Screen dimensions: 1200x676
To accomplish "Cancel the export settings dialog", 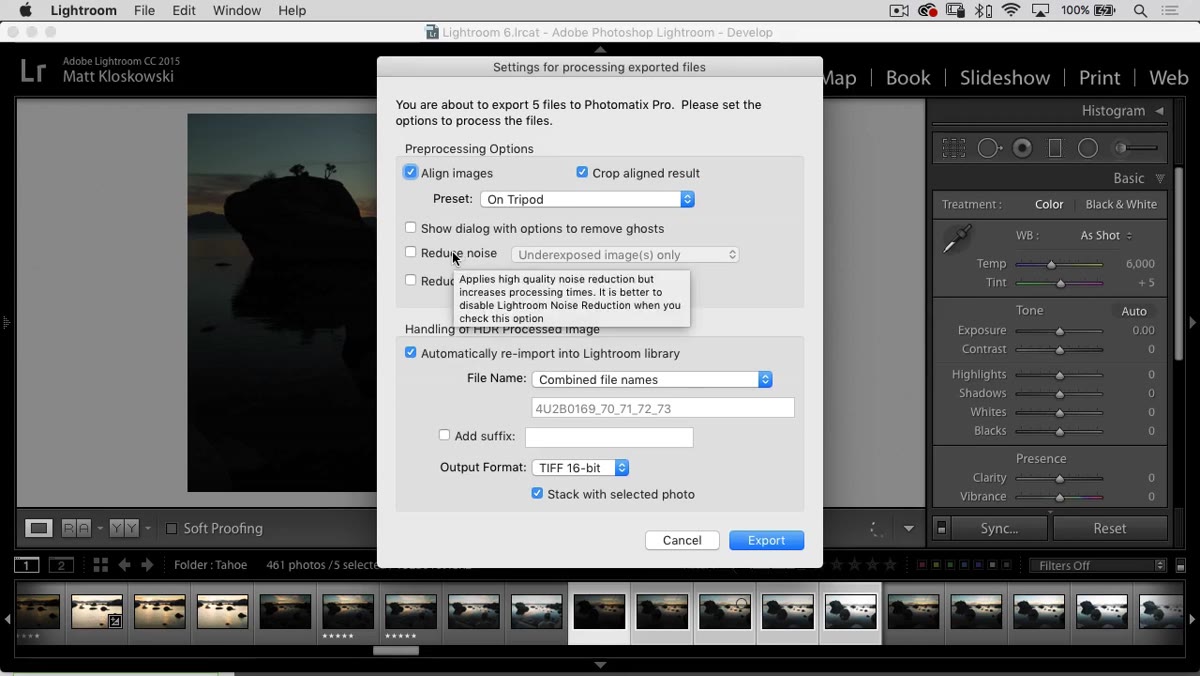I will (682, 540).
